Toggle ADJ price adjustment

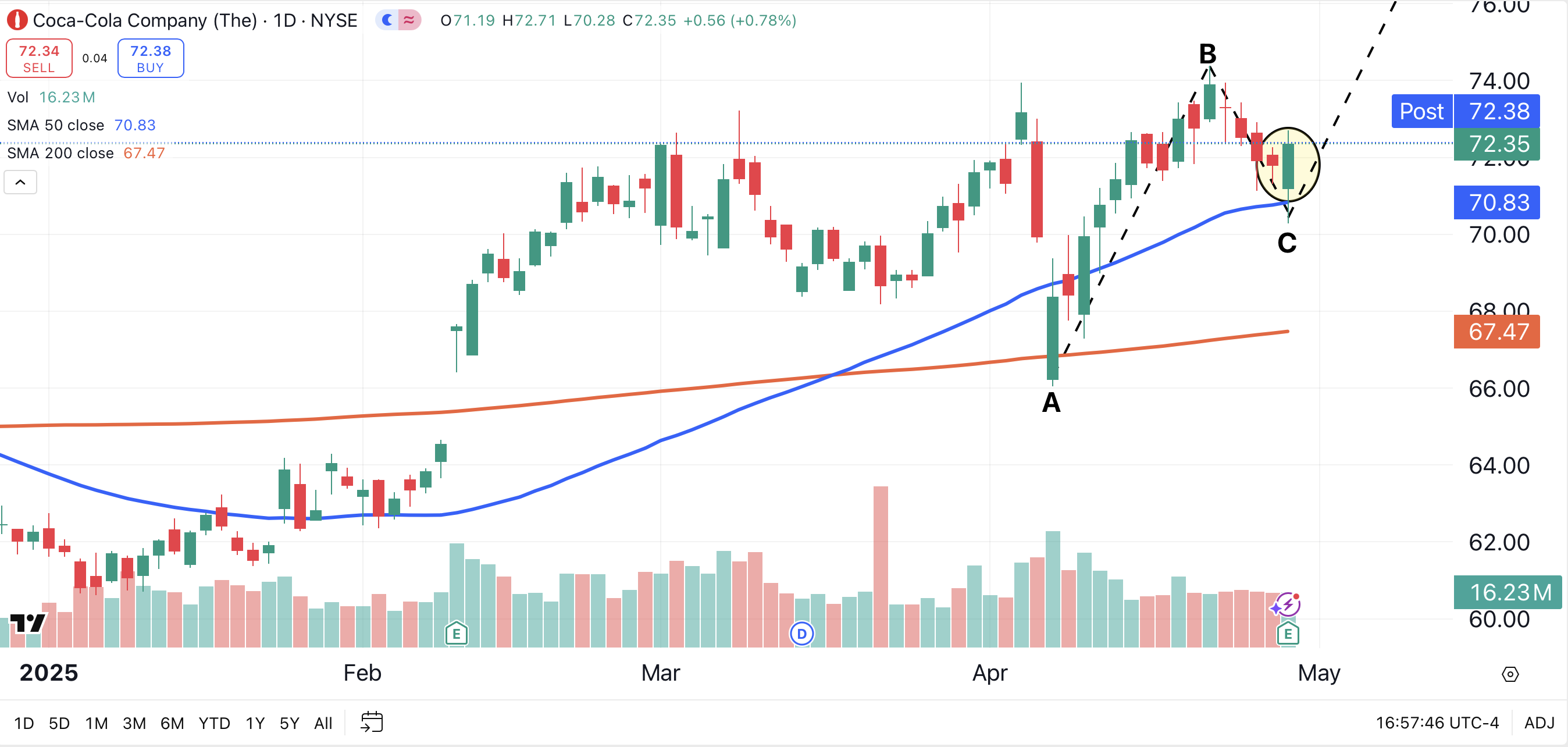pyautogui.click(x=1539, y=723)
